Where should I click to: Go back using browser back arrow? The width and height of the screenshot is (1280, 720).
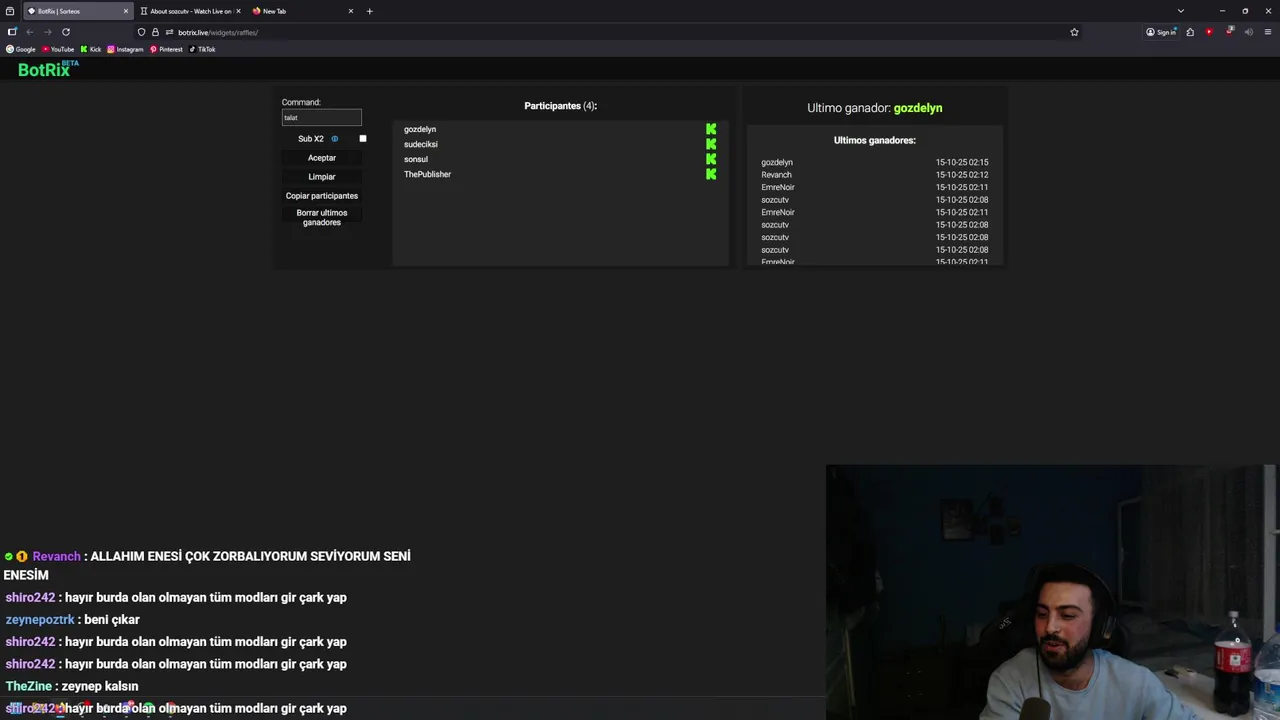30,32
